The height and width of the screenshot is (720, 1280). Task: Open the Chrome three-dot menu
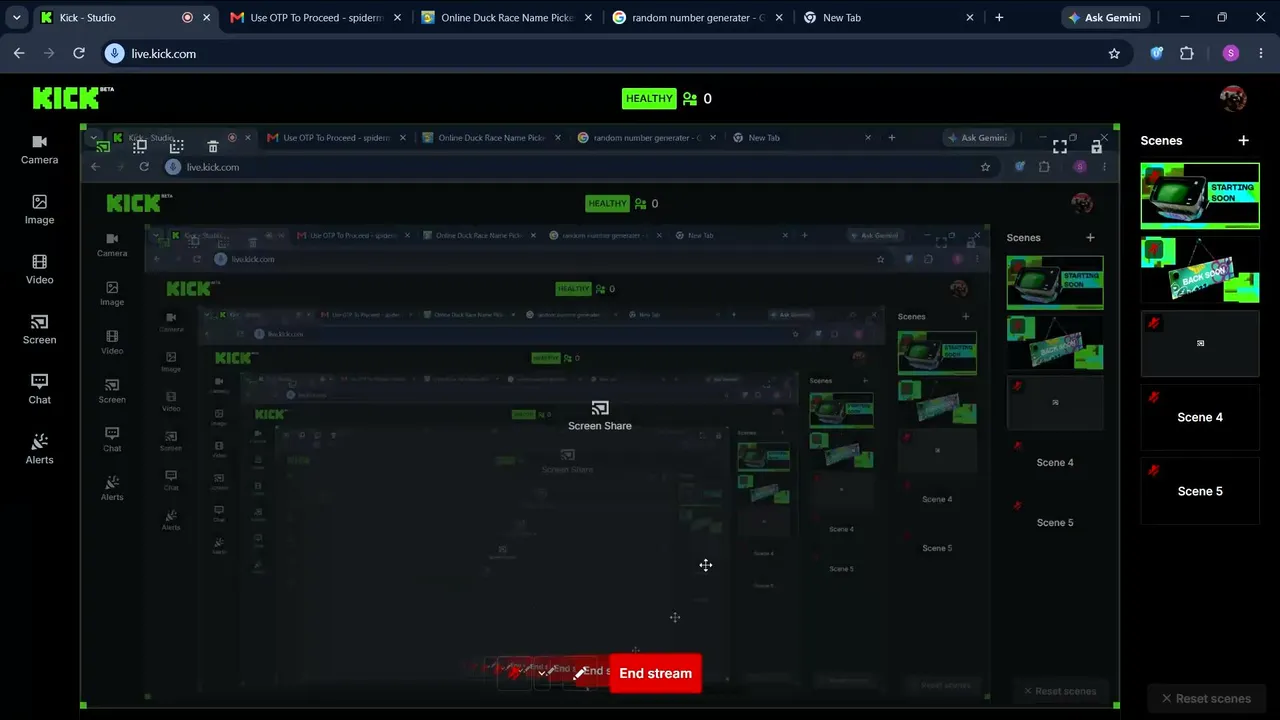1260,54
